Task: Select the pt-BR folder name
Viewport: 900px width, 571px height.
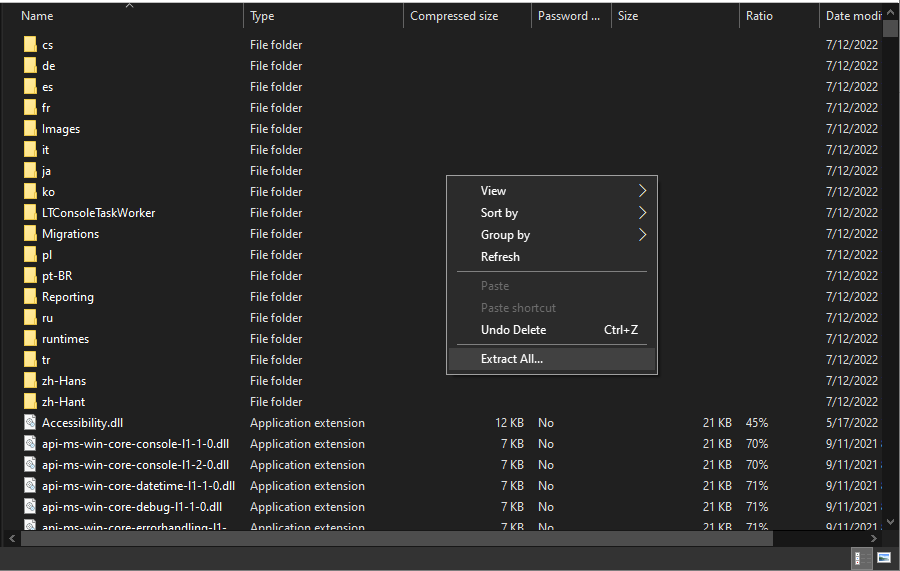Action: [x=57, y=275]
